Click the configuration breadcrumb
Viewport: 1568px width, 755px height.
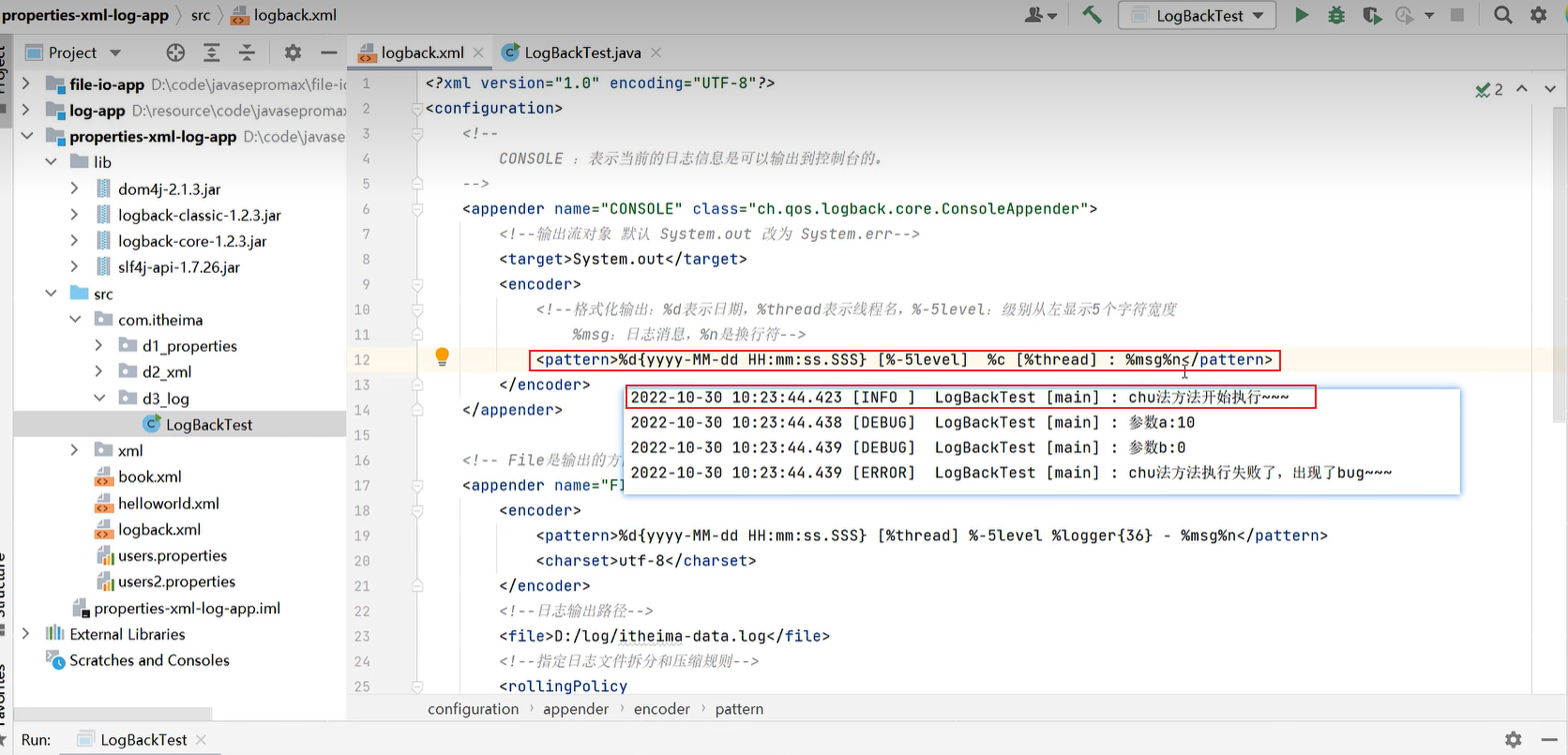[x=473, y=709]
